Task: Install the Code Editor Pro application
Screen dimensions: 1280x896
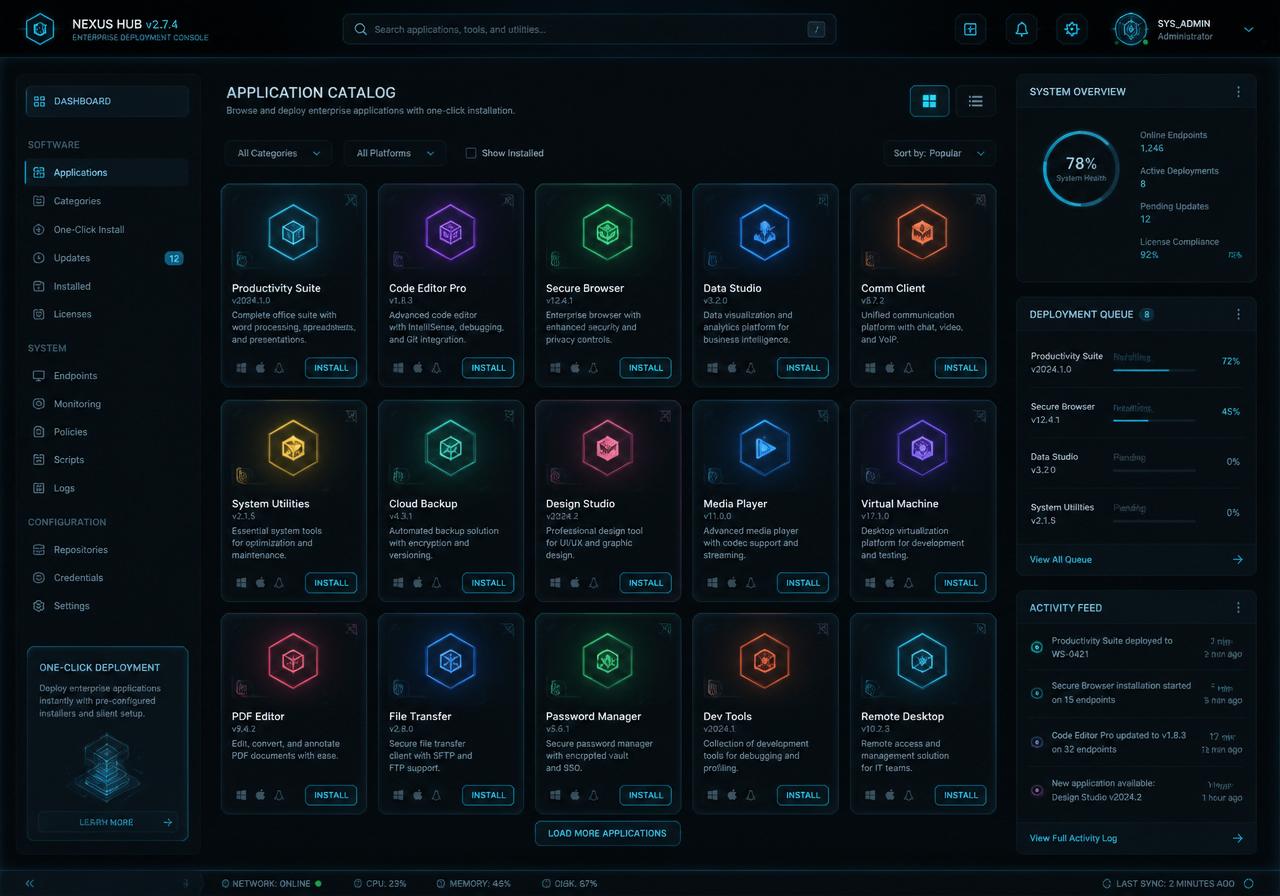Action: (x=488, y=368)
